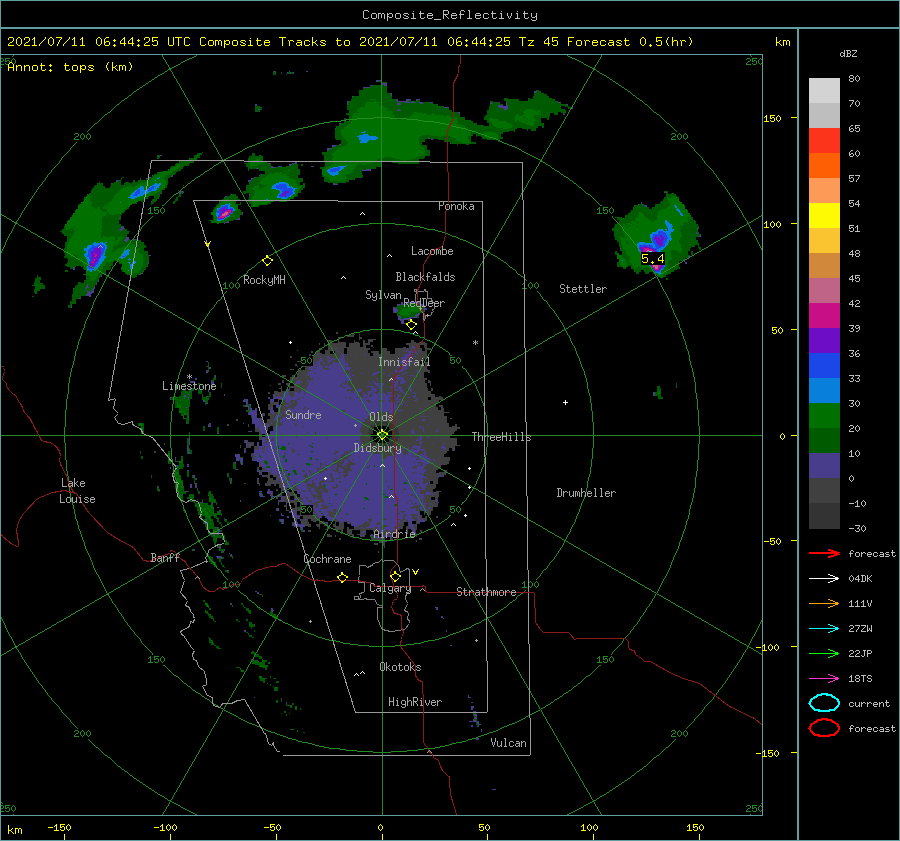This screenshot has height=841, width=900.
Task: Click the magenta 39-42 dBZ color swatch
Action: (x=824, y=316)
